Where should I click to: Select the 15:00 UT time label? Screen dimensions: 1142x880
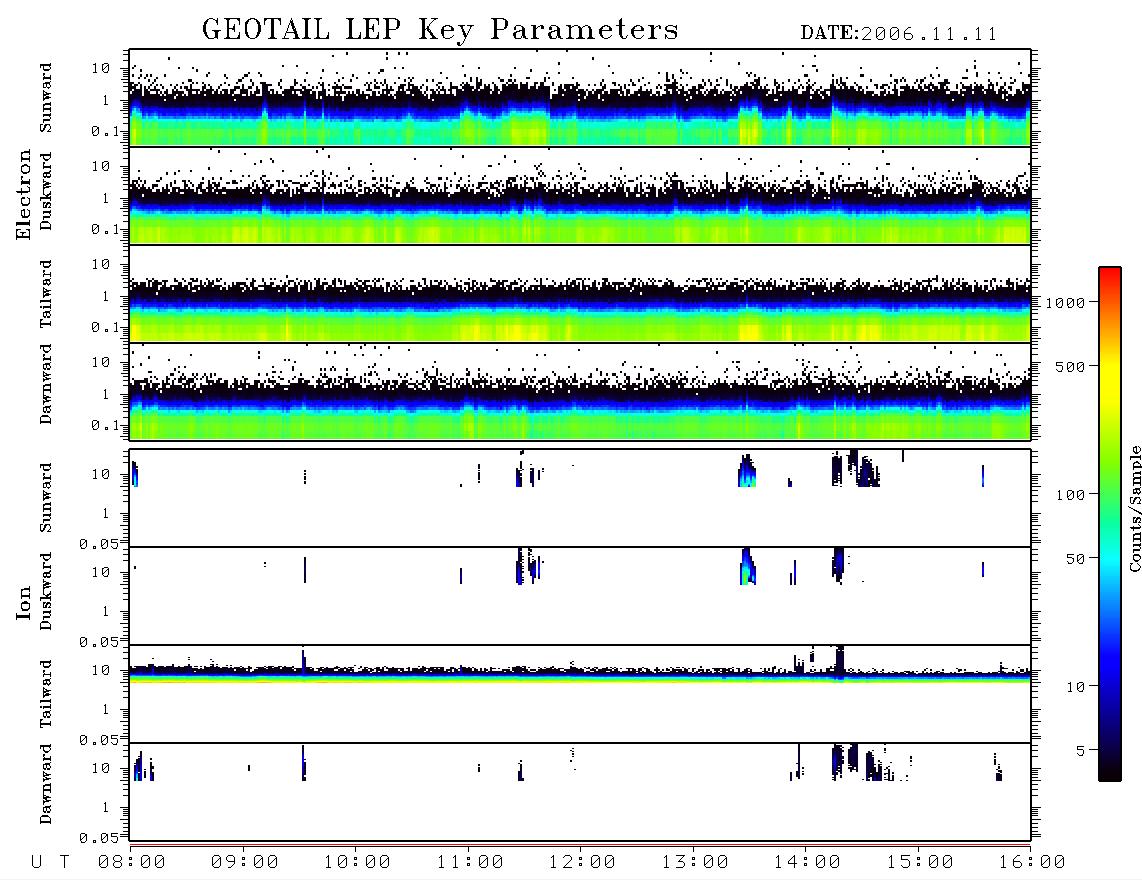click(920, 862)
